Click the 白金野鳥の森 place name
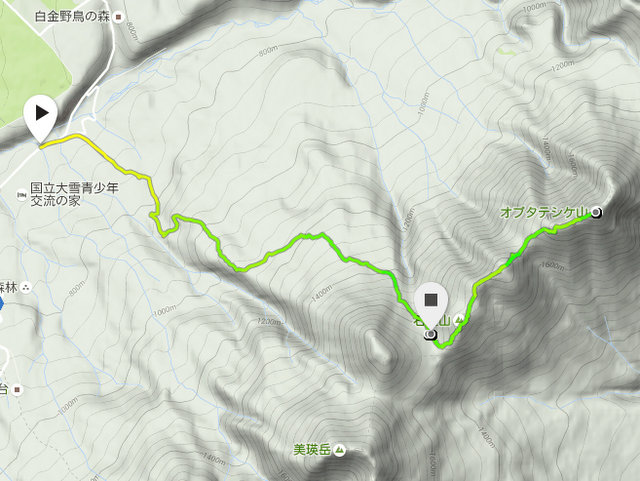 click(x=73, y=17)
